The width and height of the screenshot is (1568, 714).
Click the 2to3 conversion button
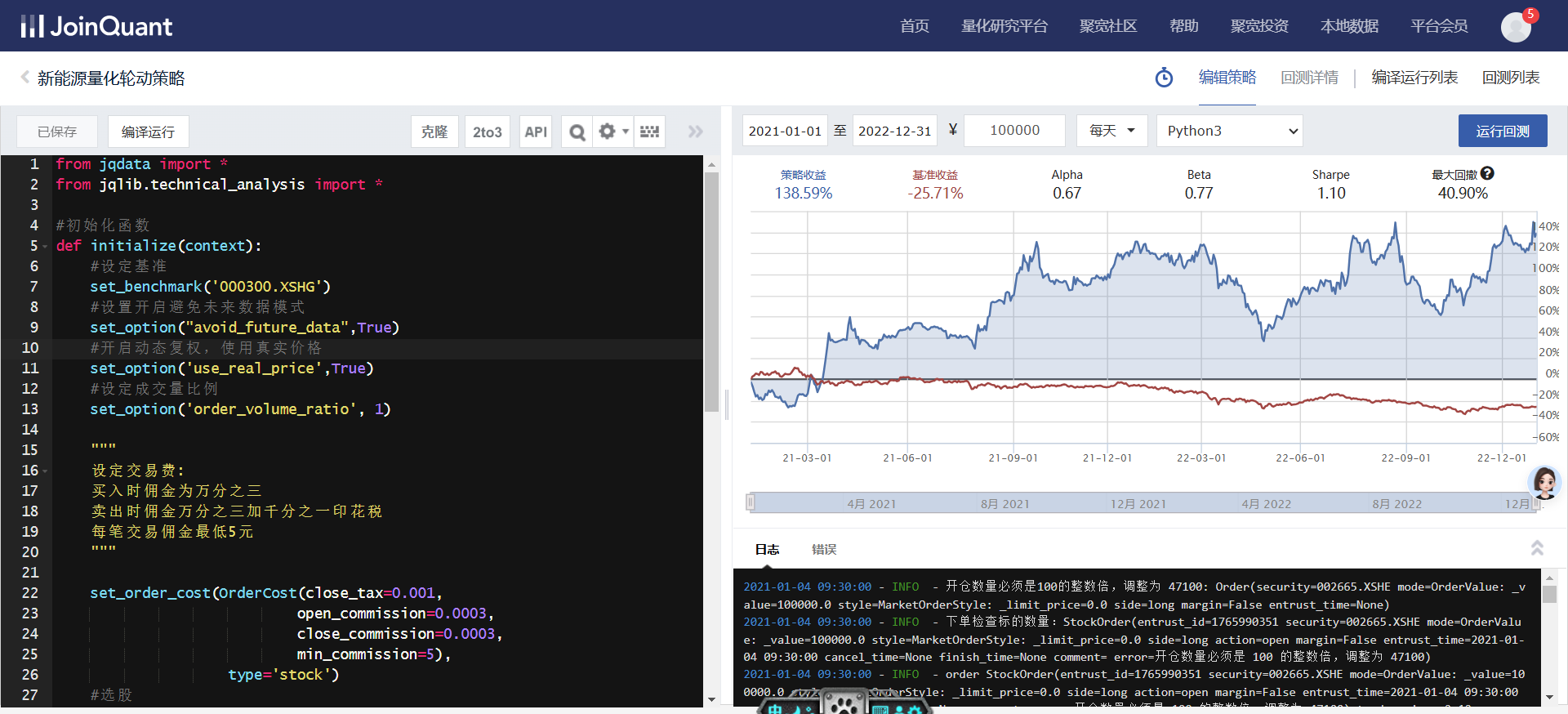click(x=488, y=132)
